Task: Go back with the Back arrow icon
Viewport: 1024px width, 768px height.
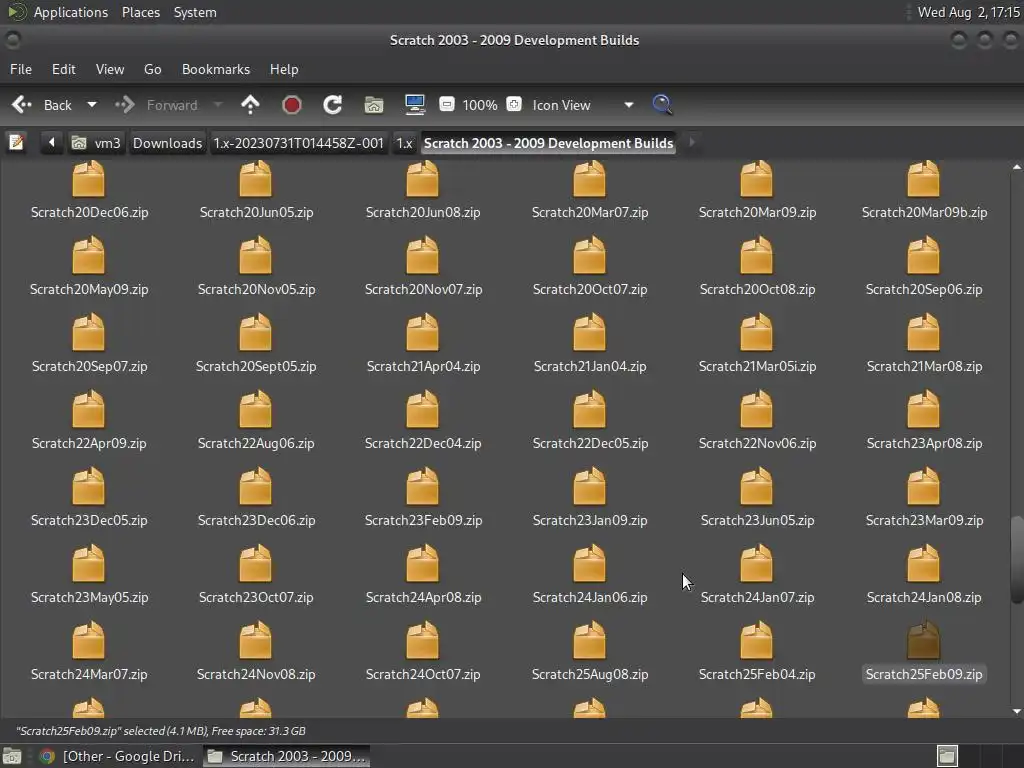Action: [22, 104]
